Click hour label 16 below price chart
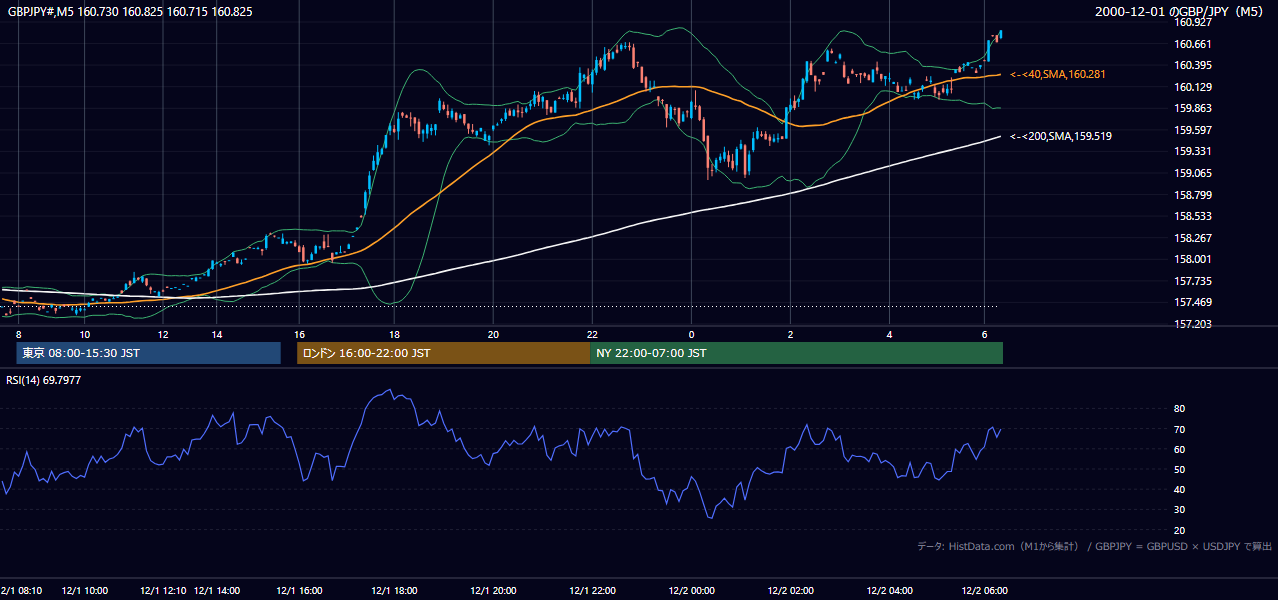Screen dimensions: 1278x600 point(299,334)
